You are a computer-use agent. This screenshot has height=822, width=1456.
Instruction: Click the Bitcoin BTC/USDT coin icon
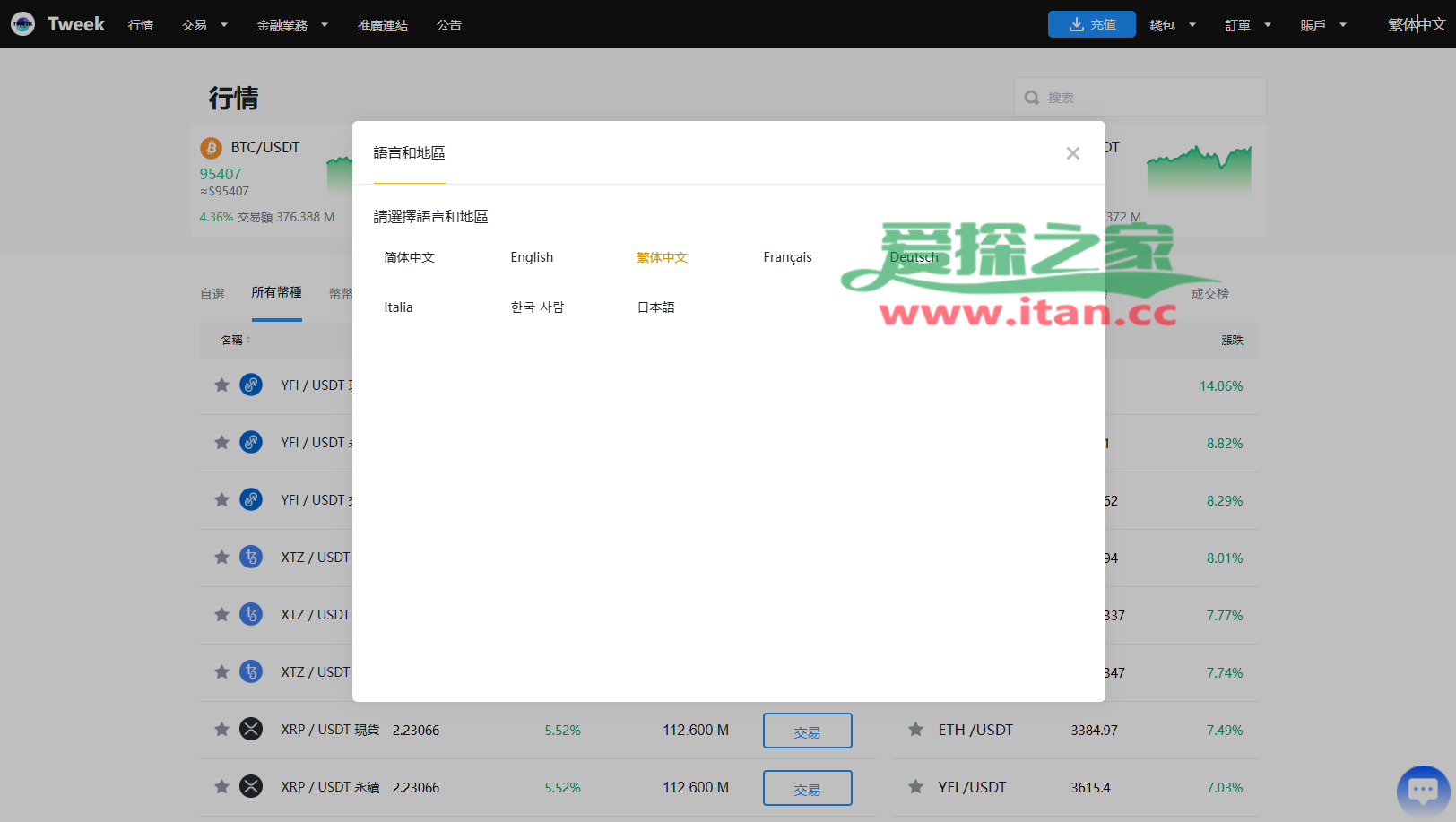pos(211,148)
